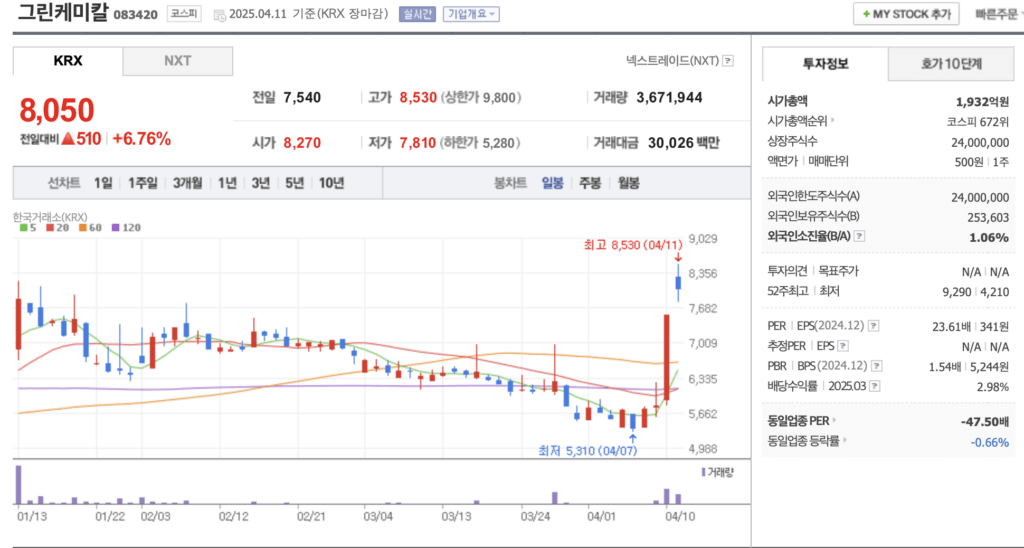Click the 동일업종 PER value -47.50배
The image size is (1024, 548).
click(984, 421)
